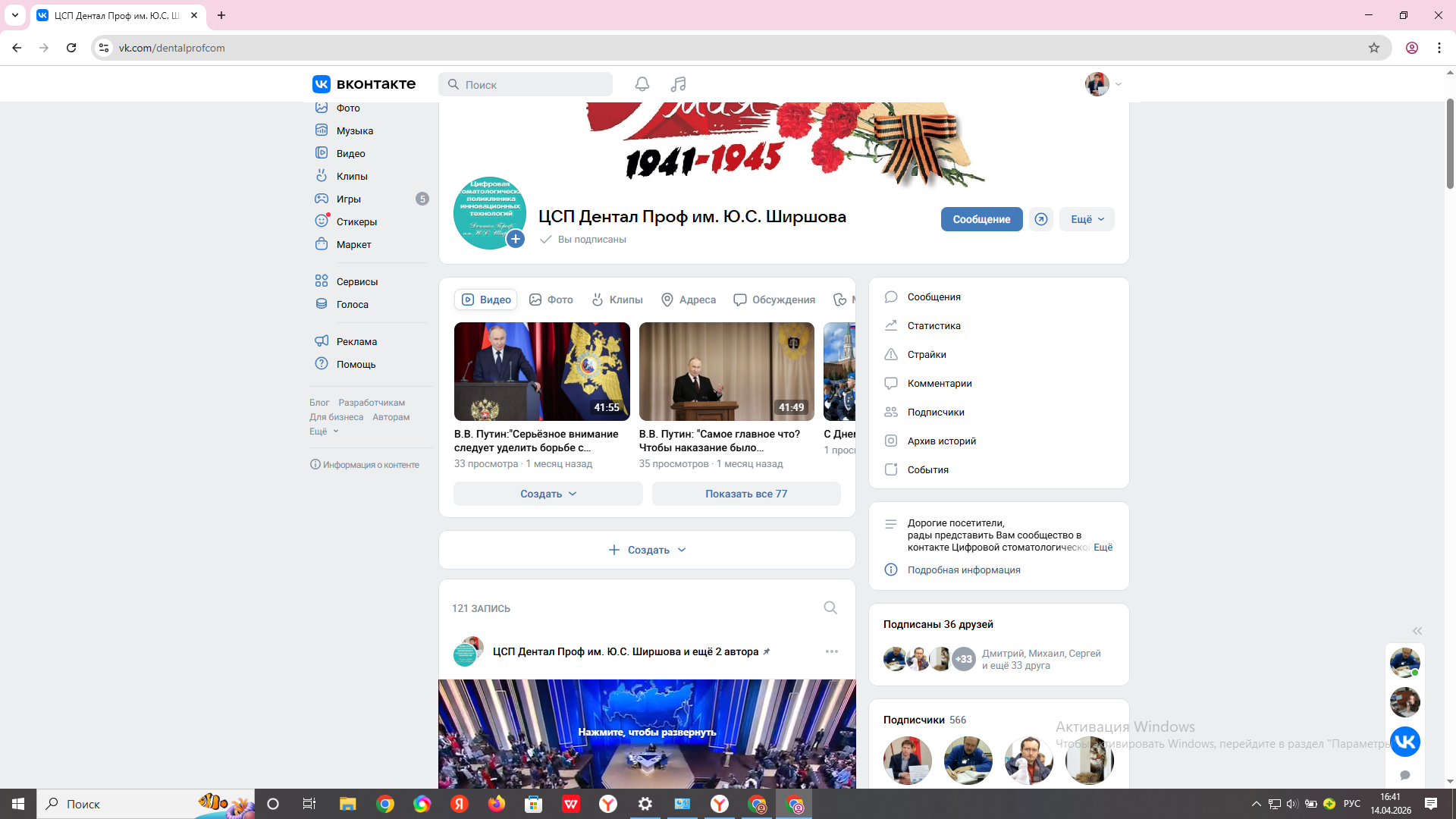Click the search icon in posts section
Viewport: 1456px width, 819px height.
click(x=830, y=607)
